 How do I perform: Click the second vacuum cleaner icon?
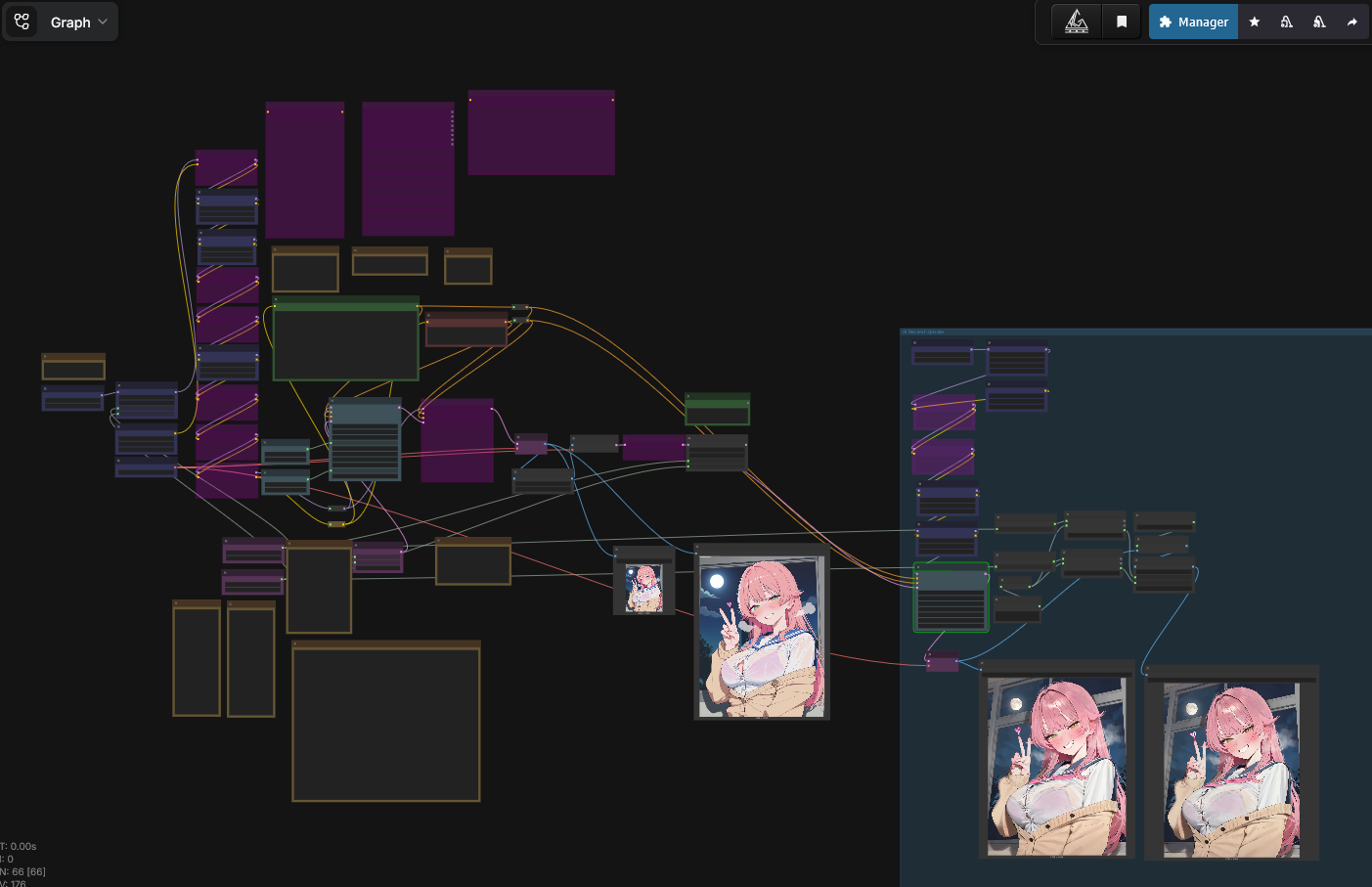(1319, 22)
